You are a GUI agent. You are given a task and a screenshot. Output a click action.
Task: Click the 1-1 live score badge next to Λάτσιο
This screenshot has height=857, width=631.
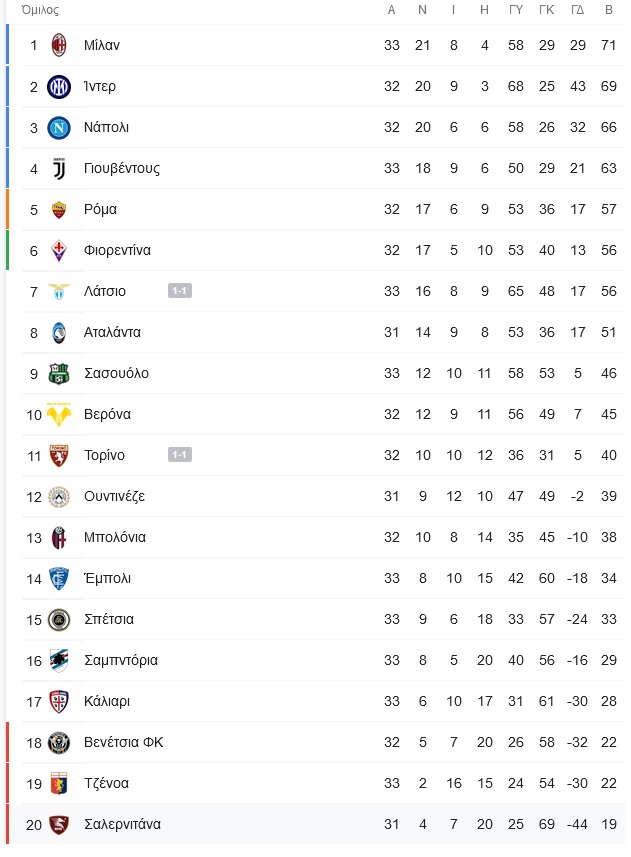click(x=180, y=291)
